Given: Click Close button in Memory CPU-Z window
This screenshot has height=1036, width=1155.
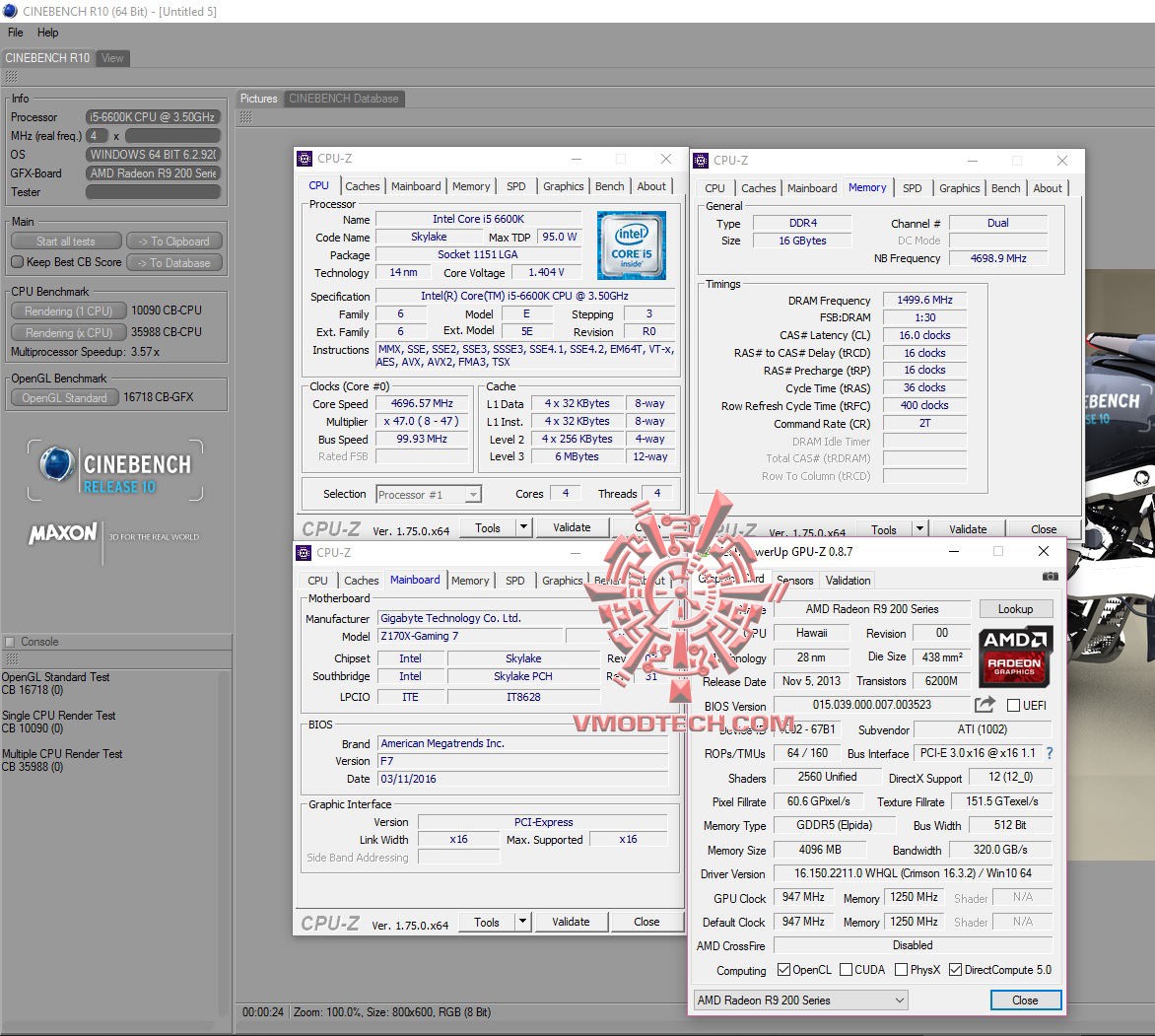Looking at the screenshot, I should [1044, 528].
